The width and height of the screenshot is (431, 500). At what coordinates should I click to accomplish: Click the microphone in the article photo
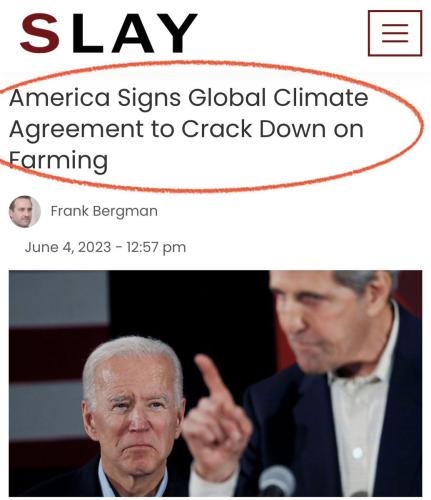(x=276, y=480)
